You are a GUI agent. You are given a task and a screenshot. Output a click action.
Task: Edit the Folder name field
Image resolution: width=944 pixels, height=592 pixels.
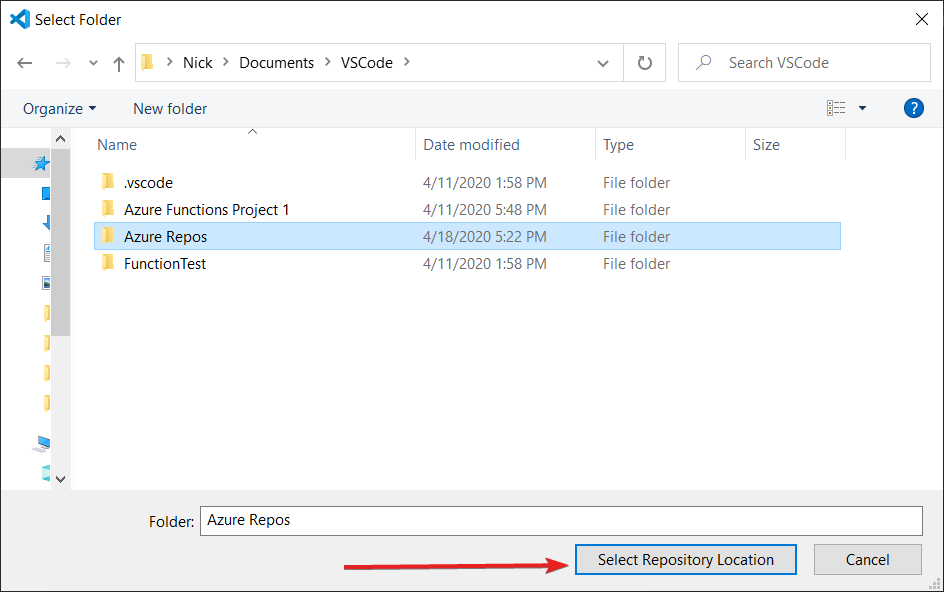(x=561, y=521)
